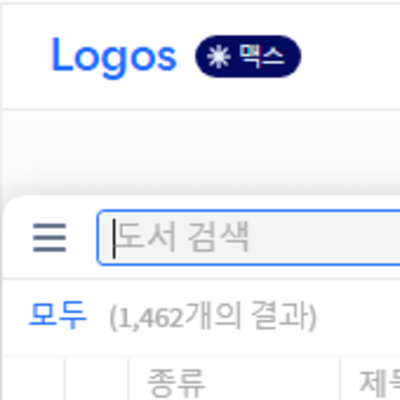Select the 모두 results filter
This screenshot has height=400, width=400.
(x=58, y=315)
